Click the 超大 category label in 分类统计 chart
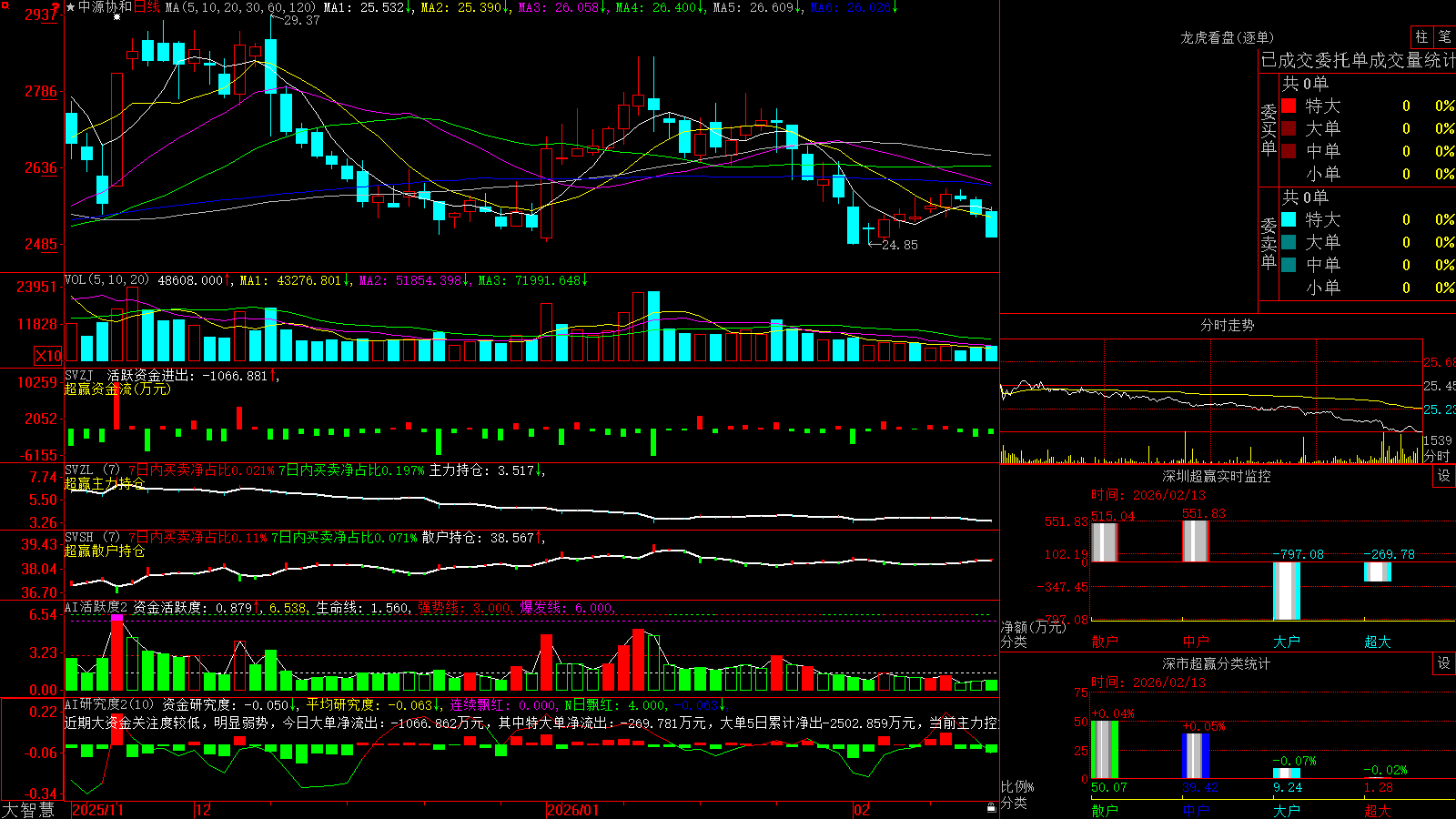The height and width of the screenshot is (819, 1456). point(1378,811)
